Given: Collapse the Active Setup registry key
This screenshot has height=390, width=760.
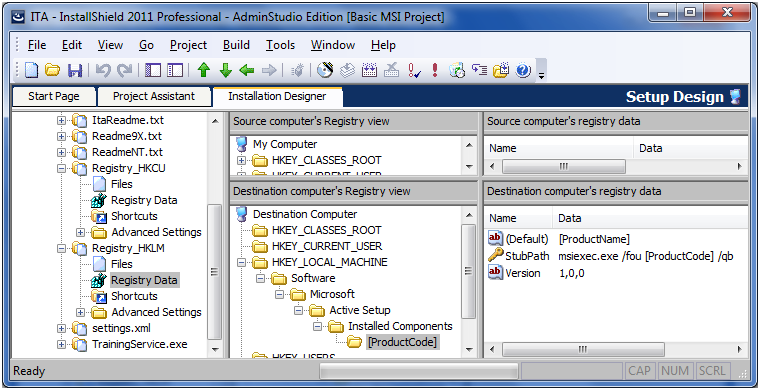Looking at the screenshot, I should 299,310.
